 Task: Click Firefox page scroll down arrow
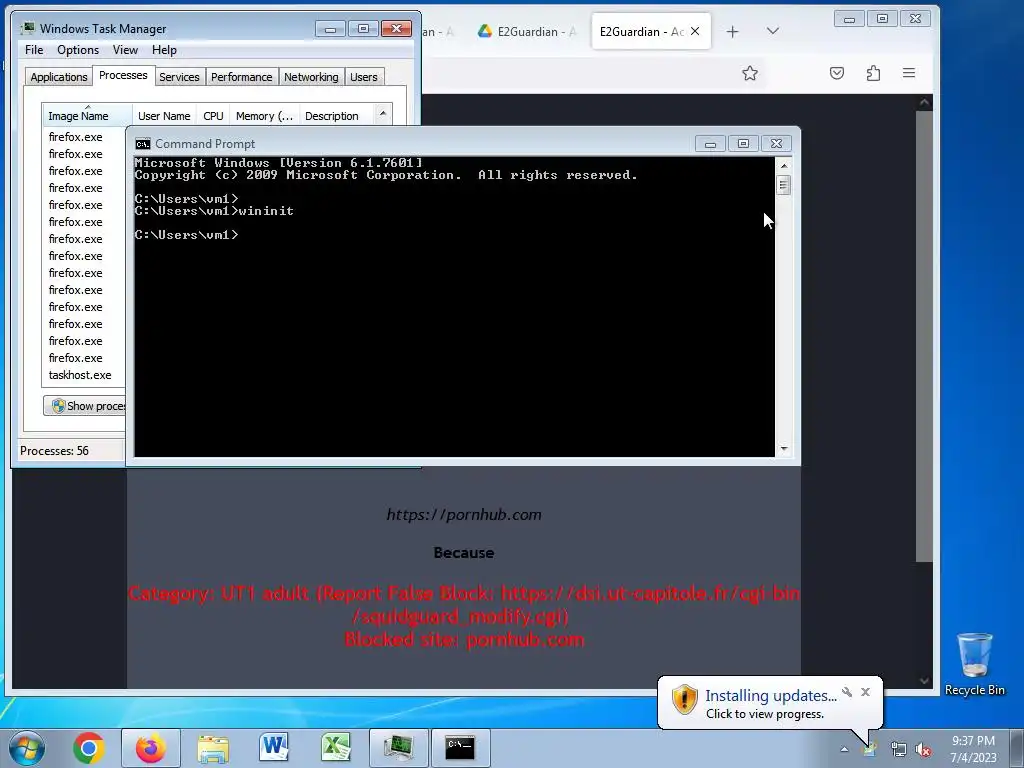tap(924, 680)
